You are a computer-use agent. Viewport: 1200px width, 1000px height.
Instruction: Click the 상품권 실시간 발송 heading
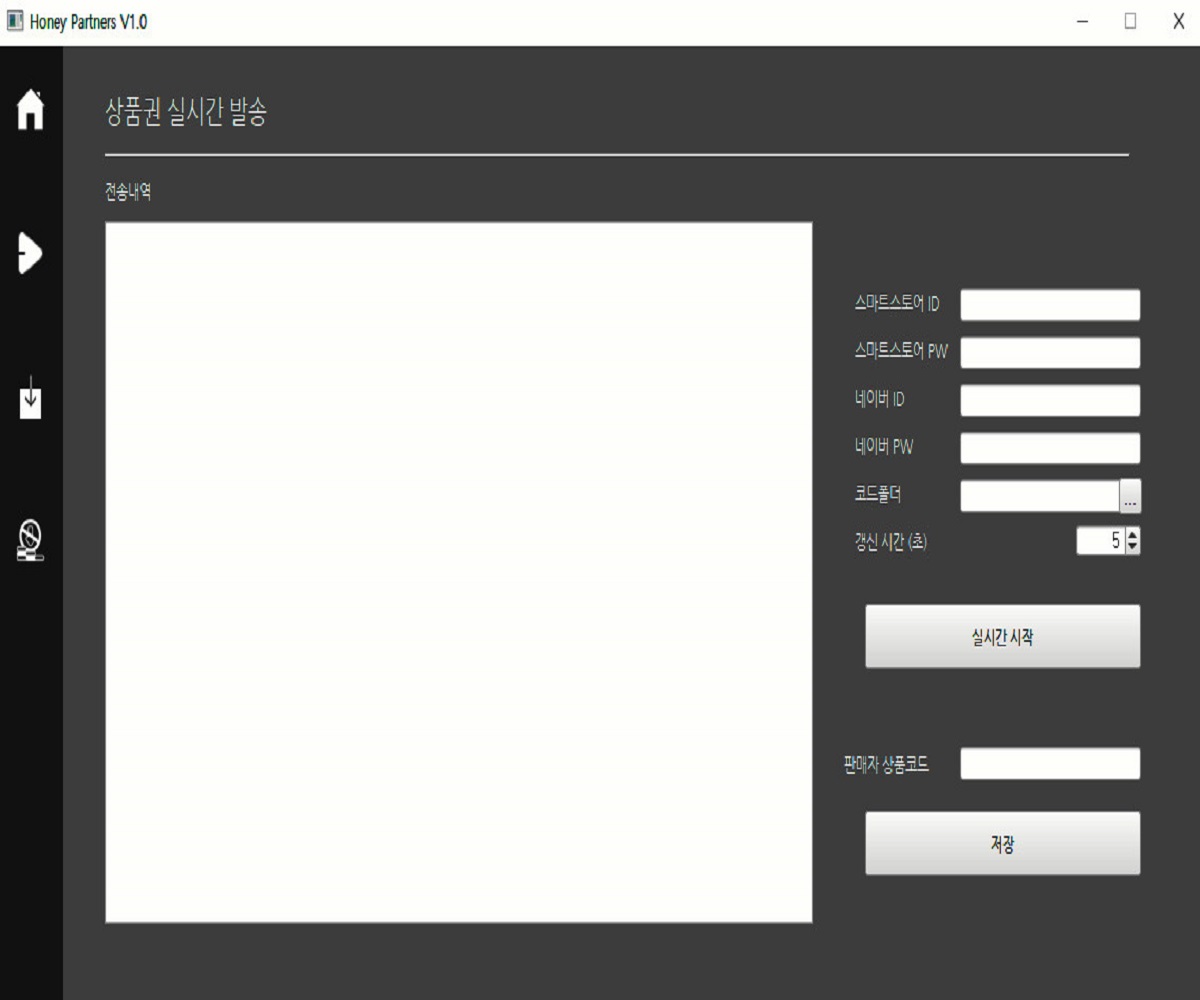[x=186, y=113]
